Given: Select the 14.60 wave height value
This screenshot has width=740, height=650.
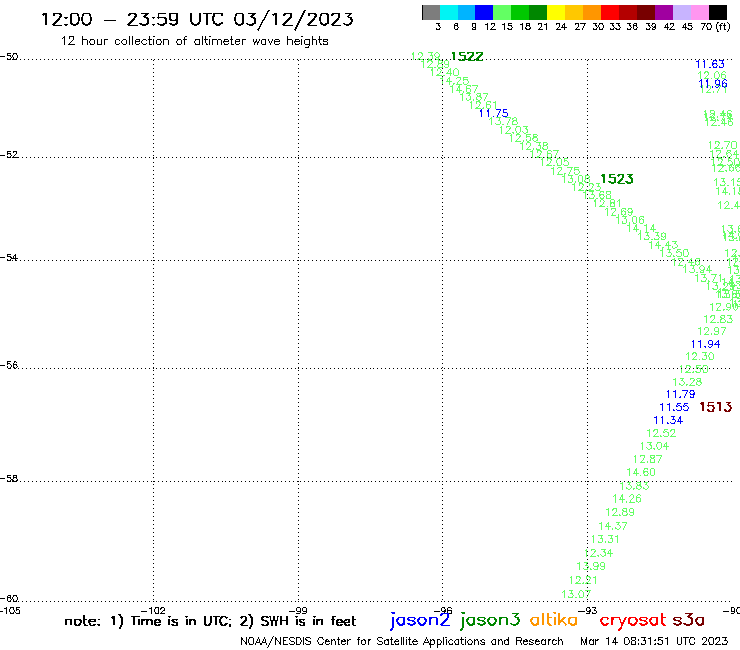Looking at the screenshot, I should (641, 472).
